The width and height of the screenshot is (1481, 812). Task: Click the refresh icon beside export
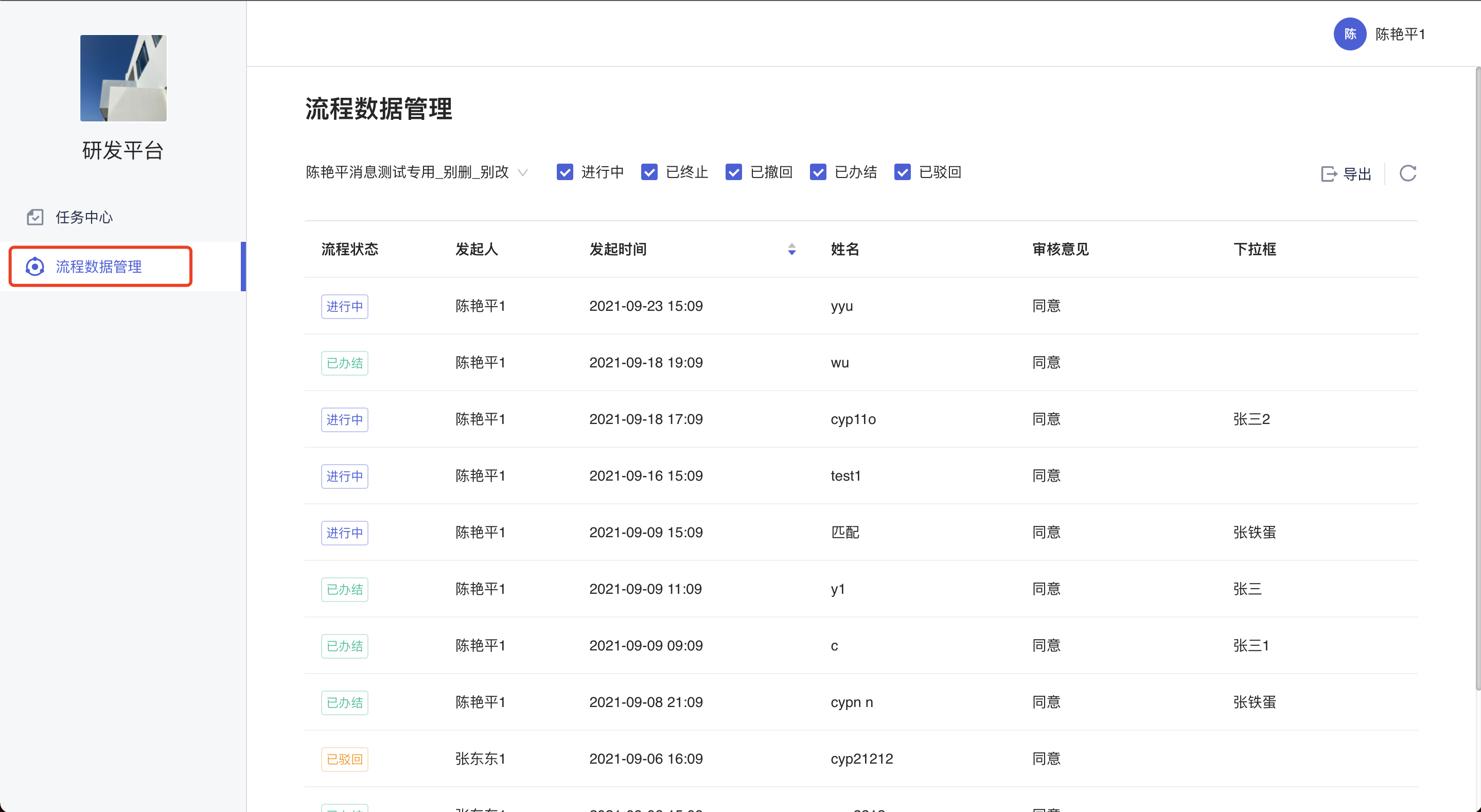click(x=1407, y=173)
